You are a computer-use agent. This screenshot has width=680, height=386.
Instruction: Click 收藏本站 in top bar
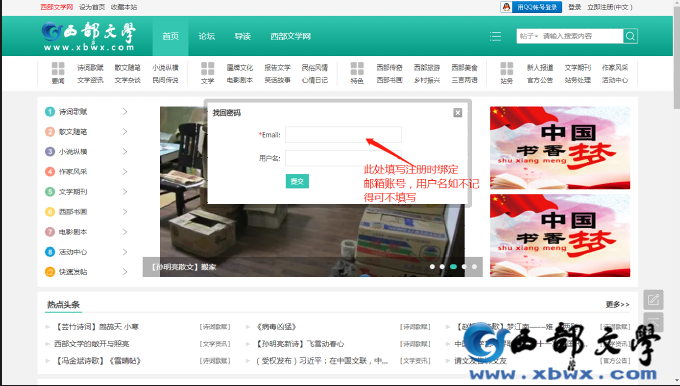click(x=124, y=7)
